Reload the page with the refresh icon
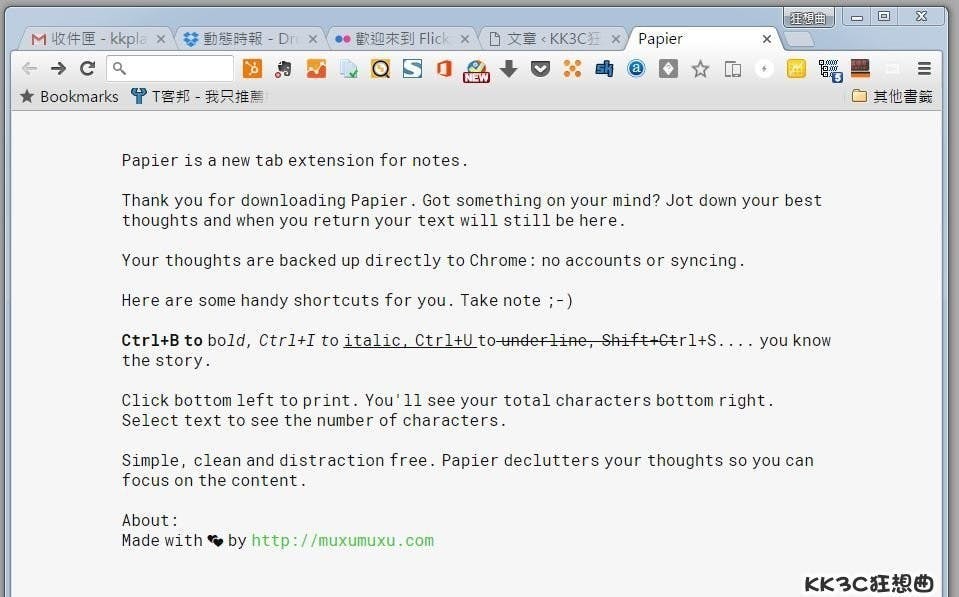The image size is (959, 597). click(x=88, y=69)
